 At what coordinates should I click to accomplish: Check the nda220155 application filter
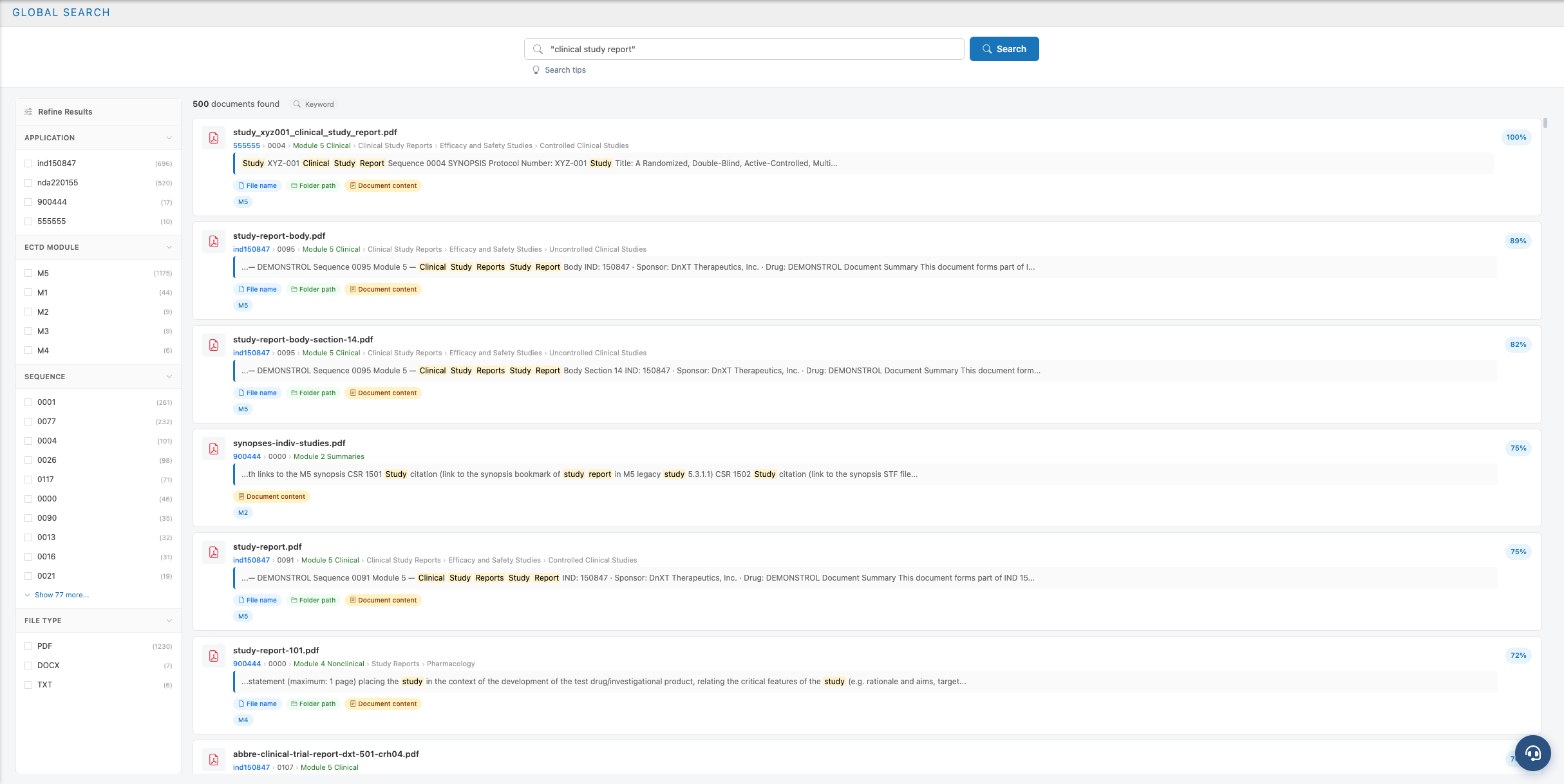coord(29,183)
